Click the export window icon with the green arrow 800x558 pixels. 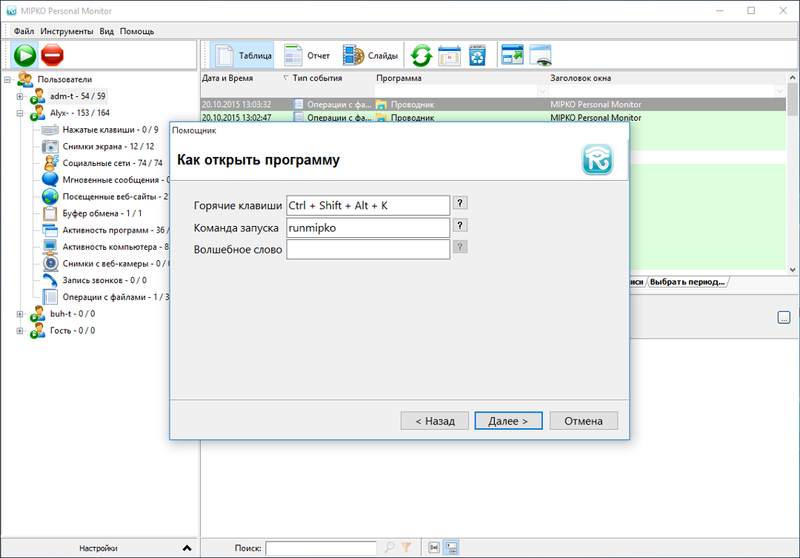click(x=512, y=55)
